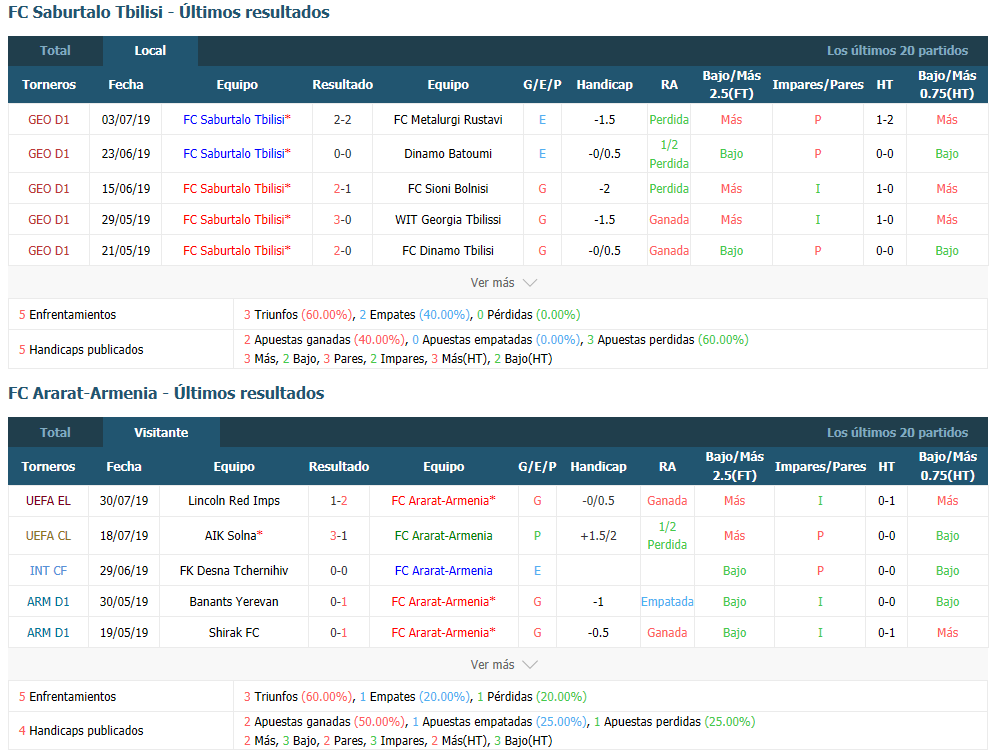Switch to Total tab for FC Ararat-Armenia

point(55,433)
